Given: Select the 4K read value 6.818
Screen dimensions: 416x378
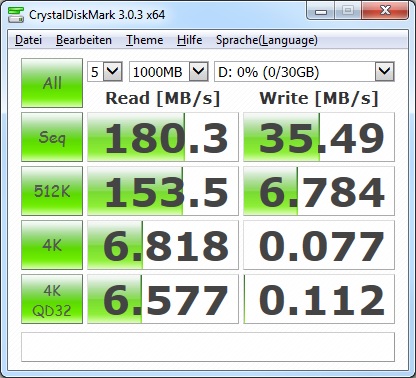Looking at the screenshot, I should 163,245.
